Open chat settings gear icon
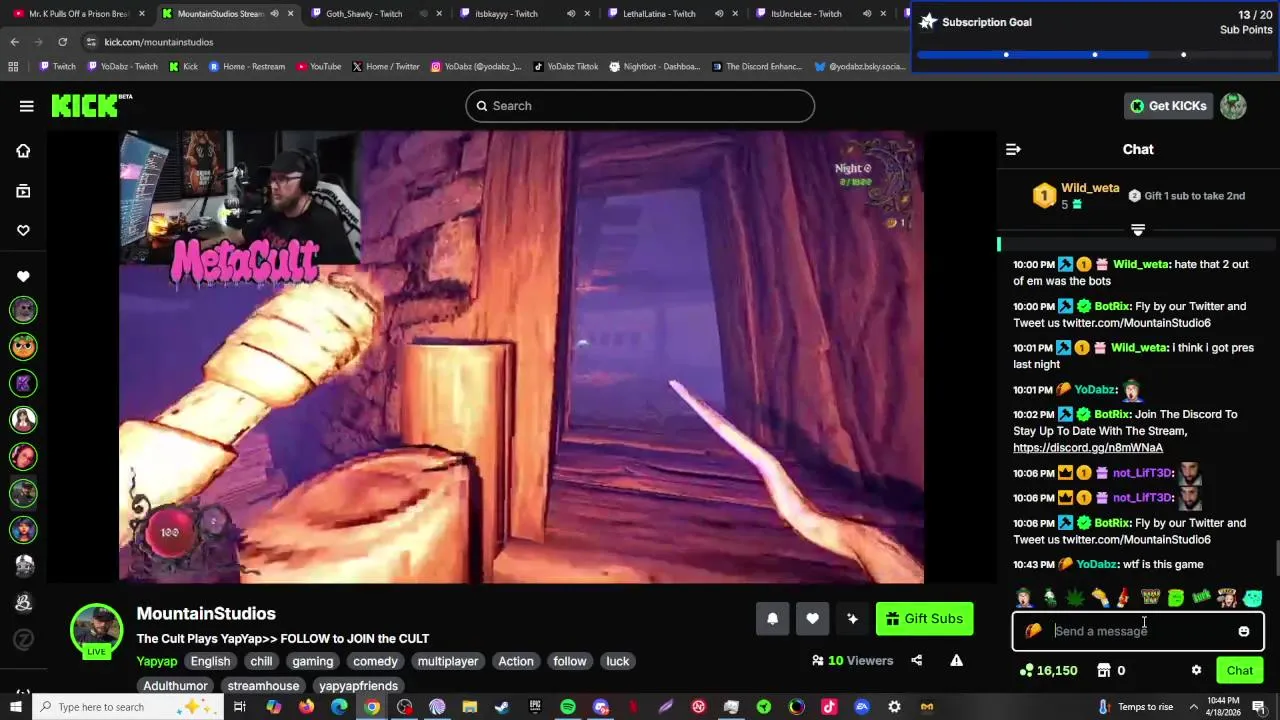This screenshot has width=1280, height=720. 1196,670
